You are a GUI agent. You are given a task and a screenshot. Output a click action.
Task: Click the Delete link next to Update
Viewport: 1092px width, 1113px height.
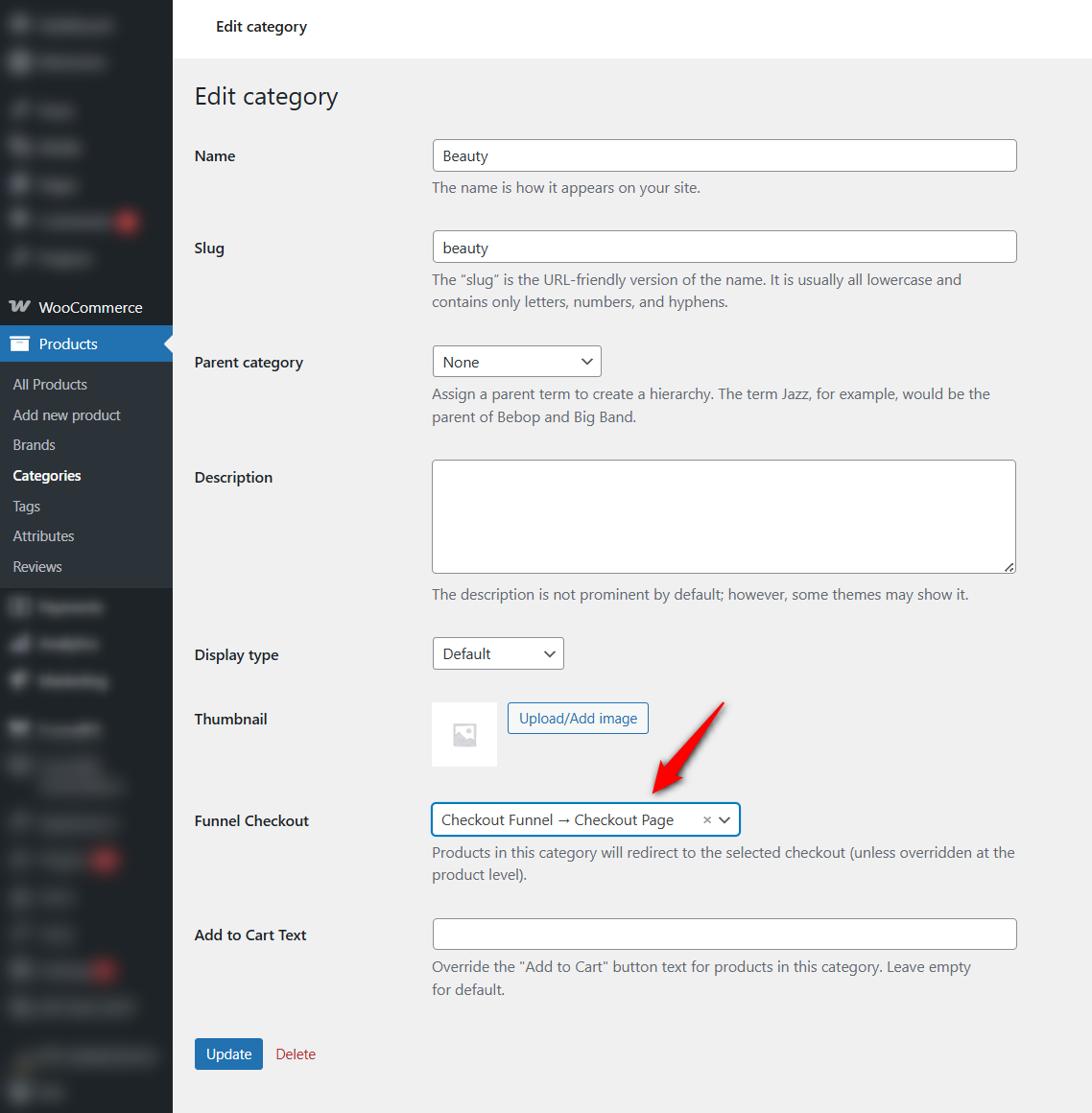click(x=295, y=1054)
